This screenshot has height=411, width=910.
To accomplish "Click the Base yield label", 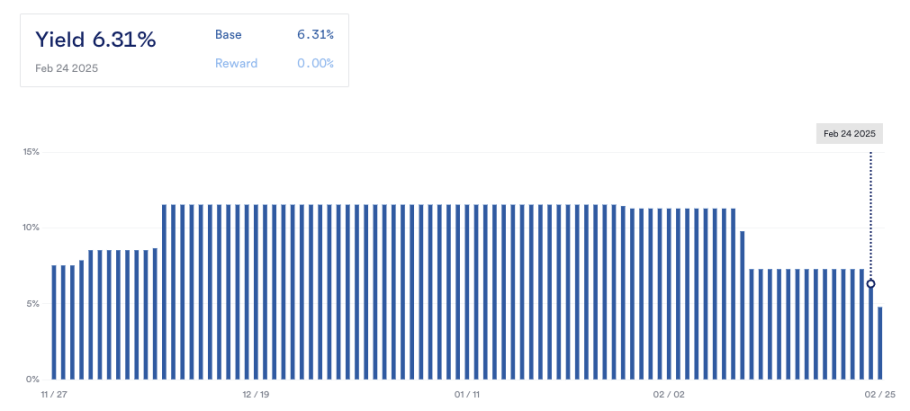I will (228, 35).
